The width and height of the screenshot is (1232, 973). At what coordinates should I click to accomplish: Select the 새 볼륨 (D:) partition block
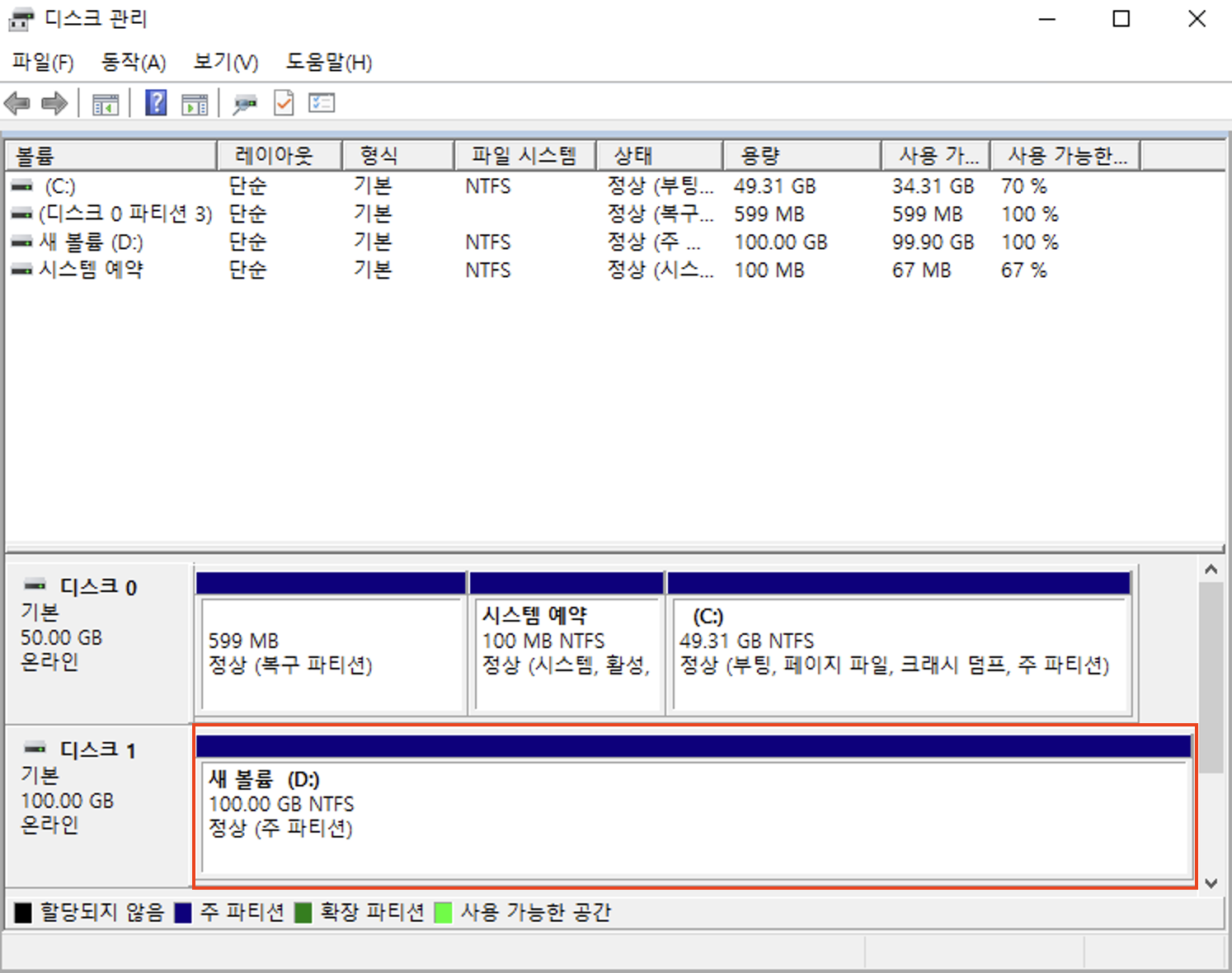694,806
